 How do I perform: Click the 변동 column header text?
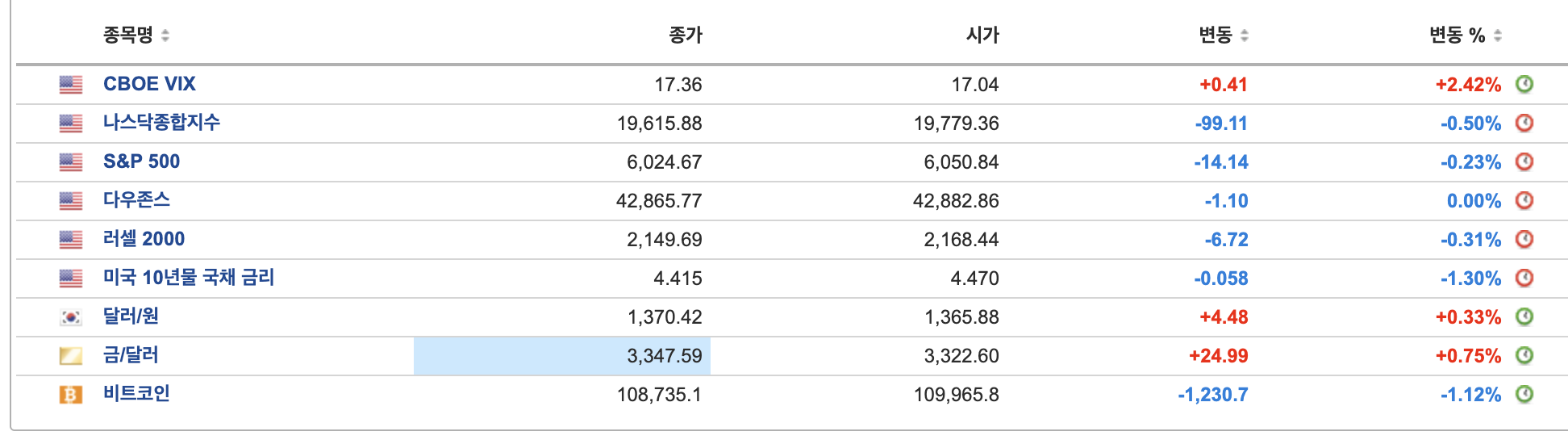tap(1216, 35)
